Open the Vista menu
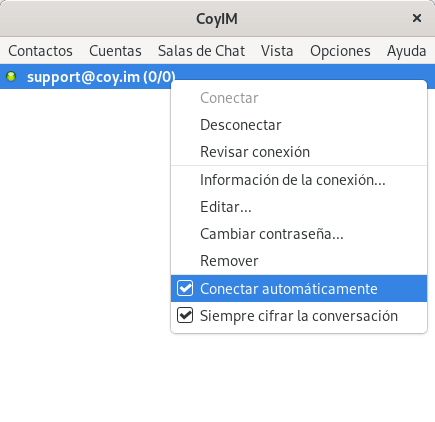Image resolution: width=435 pixels, height=422 pixels. coord(277,51)
